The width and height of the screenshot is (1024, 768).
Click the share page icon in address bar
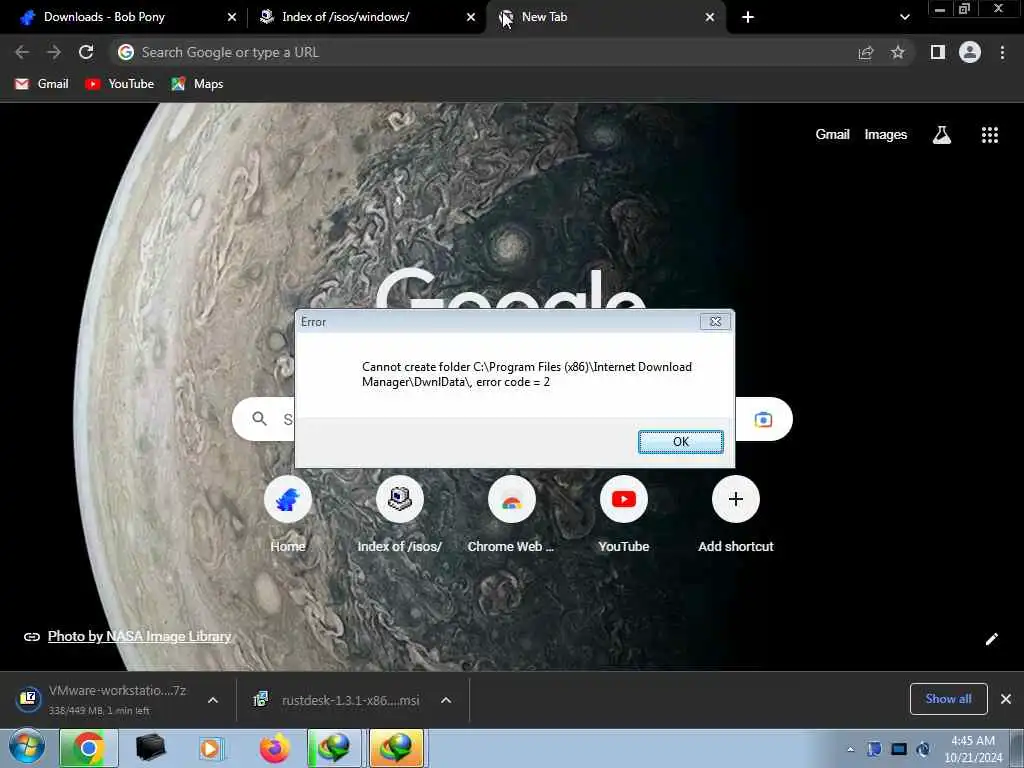coord(866,53)
